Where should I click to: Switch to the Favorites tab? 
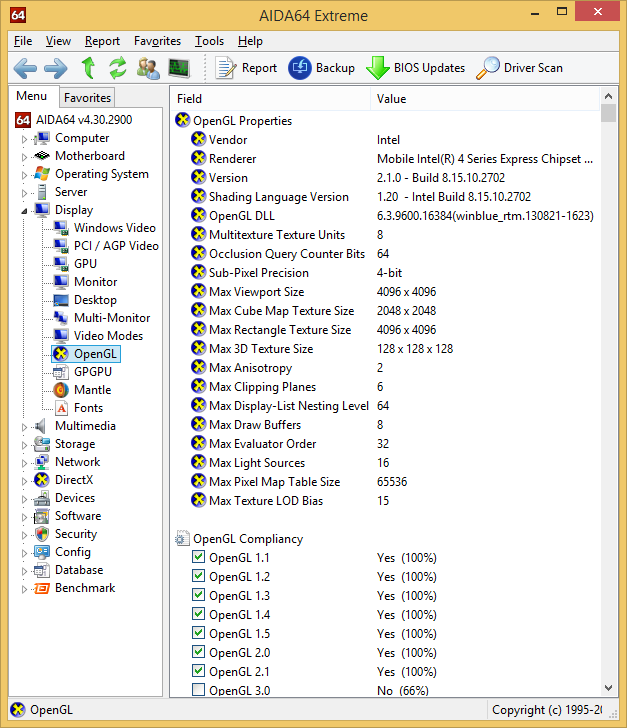87,98
